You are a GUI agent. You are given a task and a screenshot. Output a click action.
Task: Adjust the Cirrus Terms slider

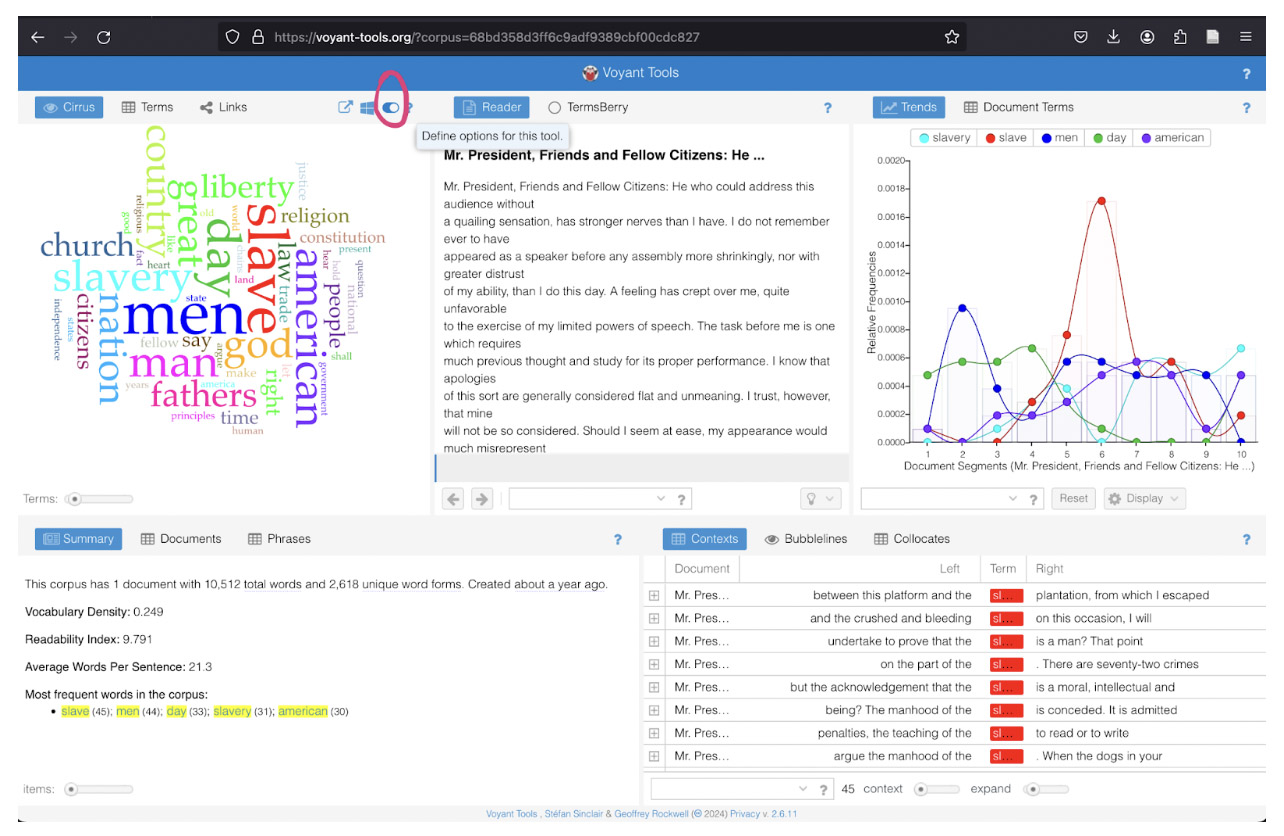point(99,499)
